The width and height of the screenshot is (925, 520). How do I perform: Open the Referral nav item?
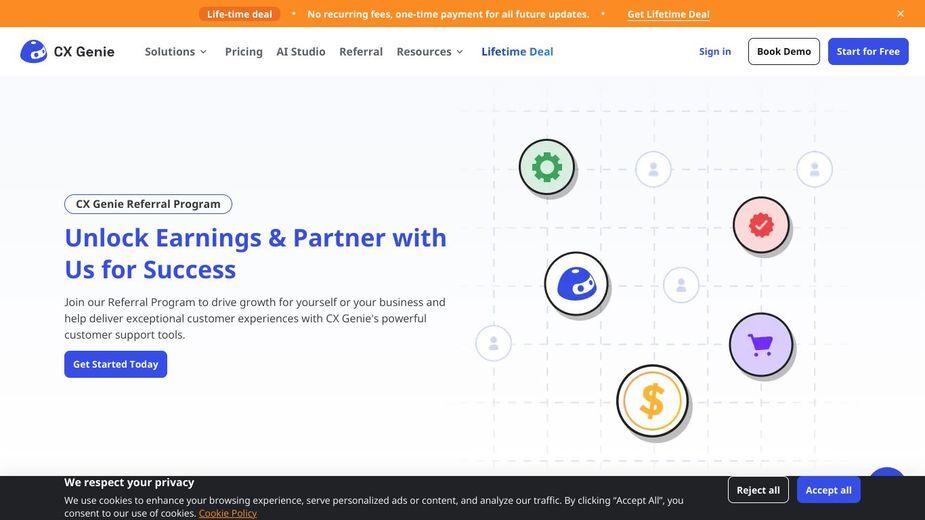tap(361, 51)
